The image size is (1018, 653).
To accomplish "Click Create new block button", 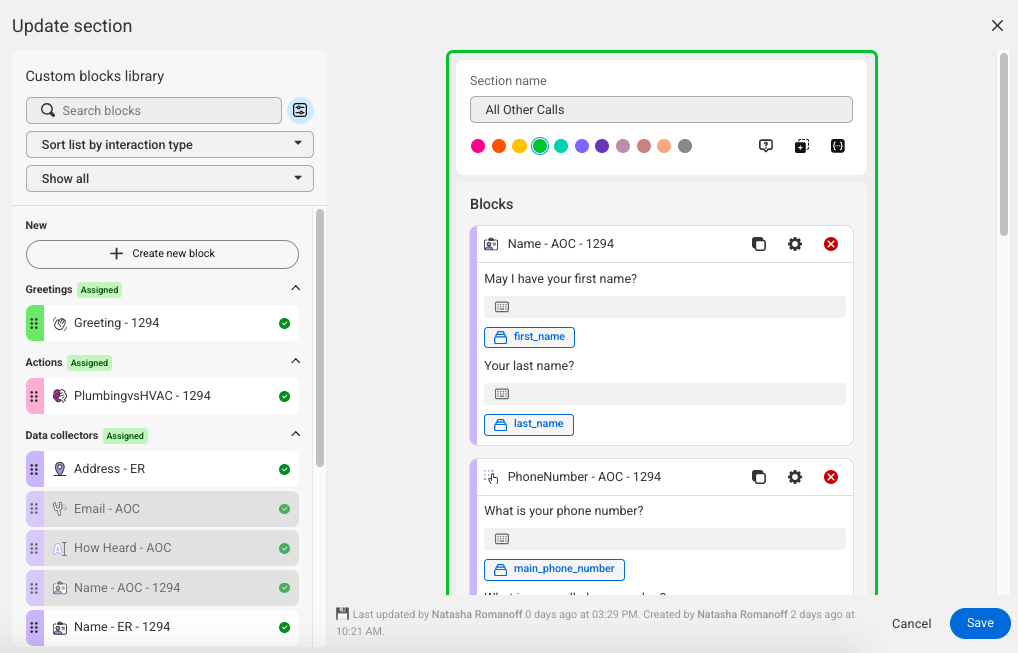I will [x=162, y=254].
